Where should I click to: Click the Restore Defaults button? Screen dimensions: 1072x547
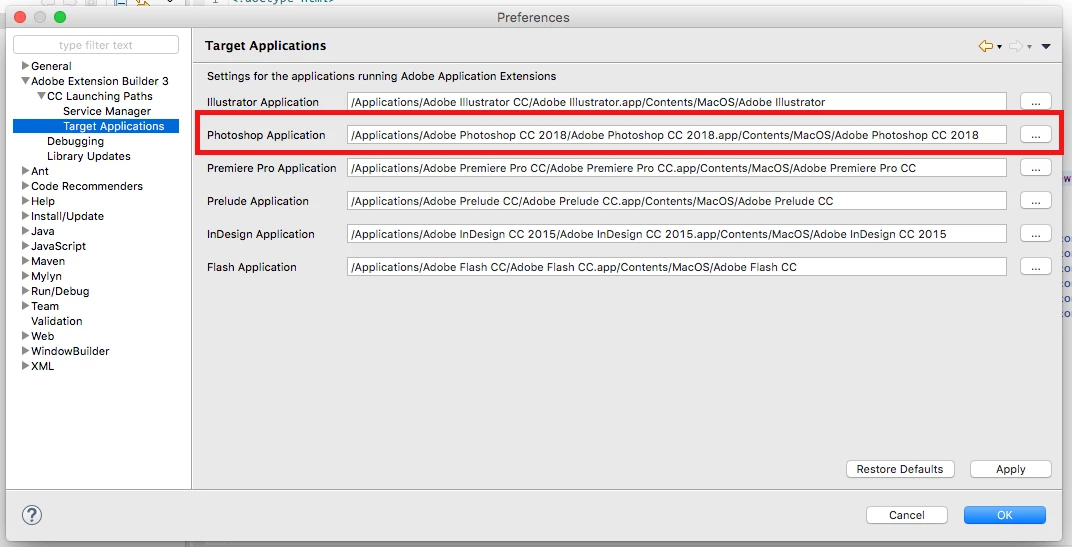point(900,469)
